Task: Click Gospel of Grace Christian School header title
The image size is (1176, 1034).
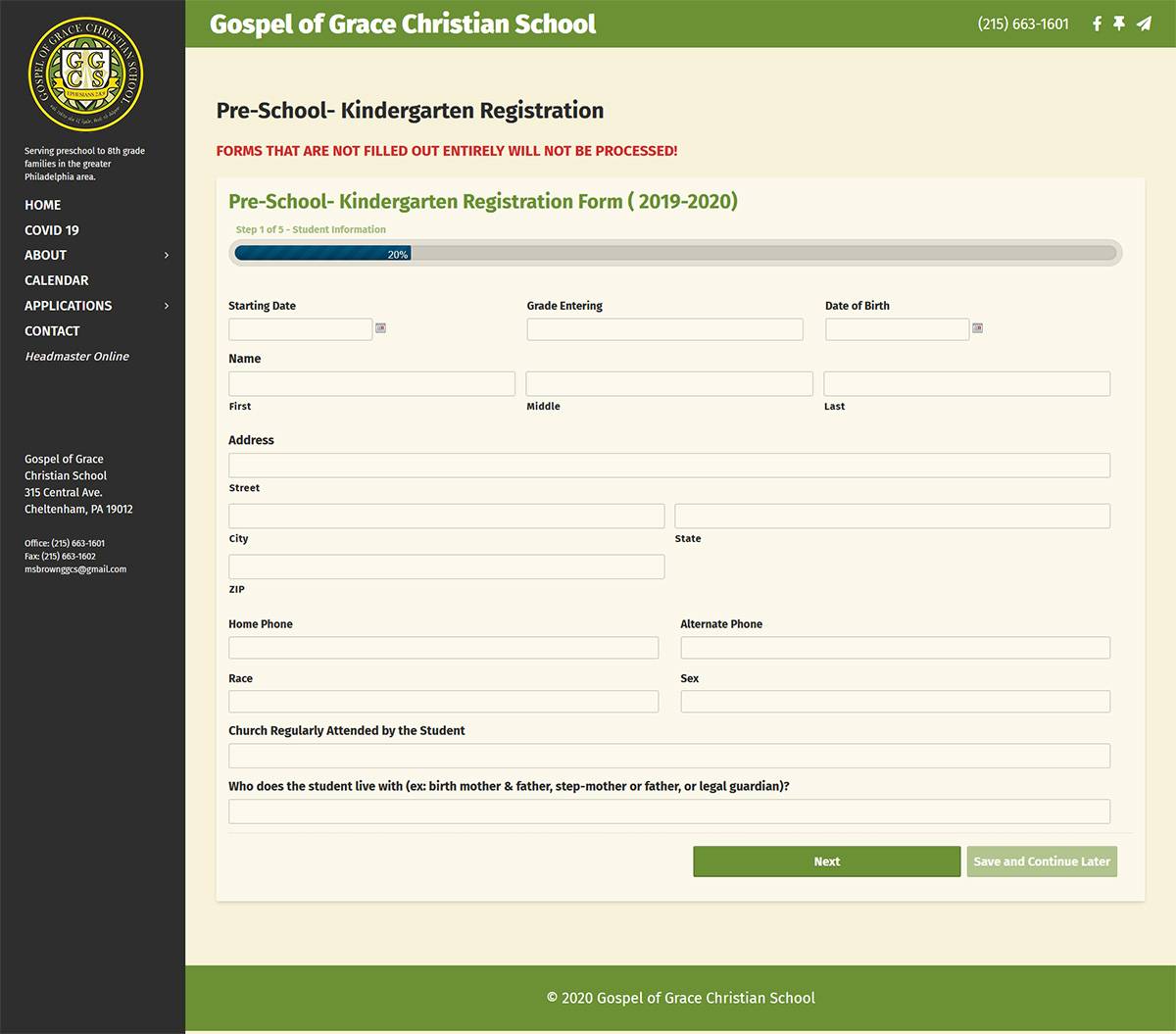Action: [x=403, y=24]
